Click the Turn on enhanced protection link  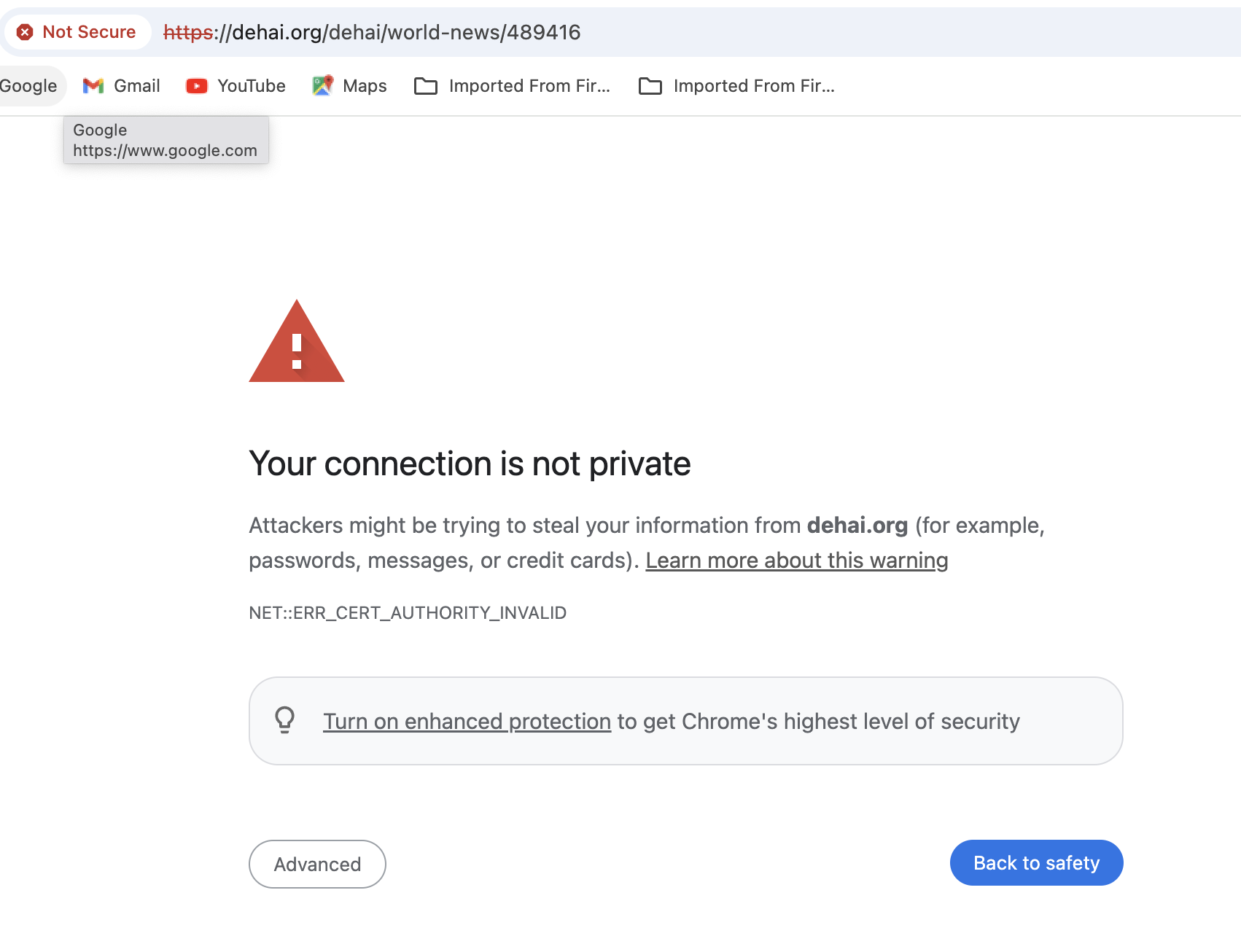pos(467,722)
